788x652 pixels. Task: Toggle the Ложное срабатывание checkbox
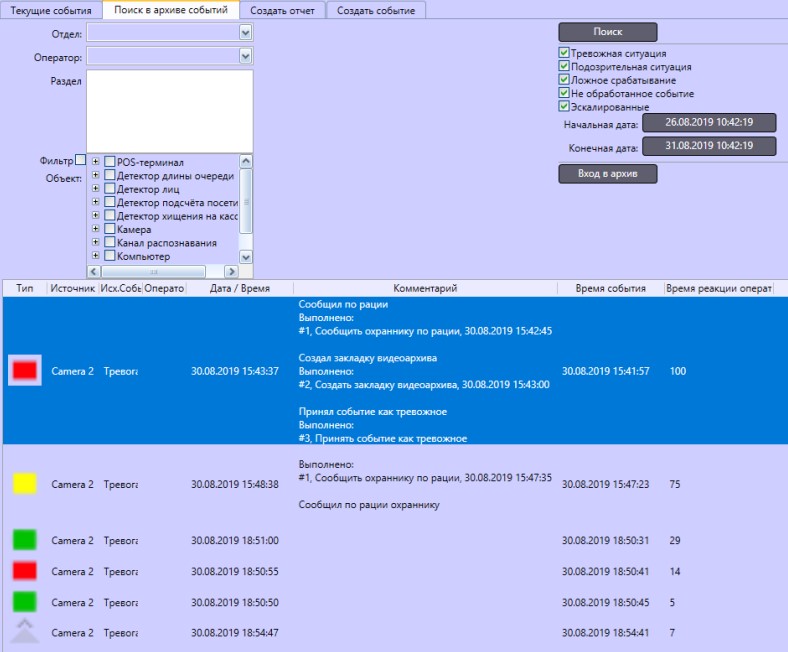click(x=564, y=79)
